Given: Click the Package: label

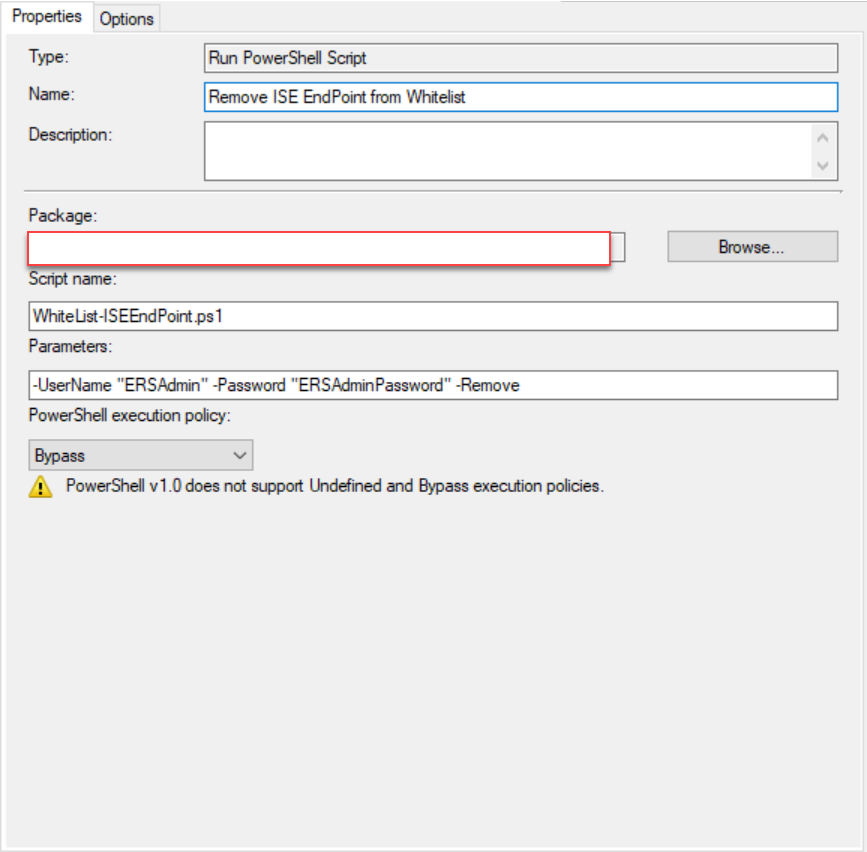Looking at the screenshot, I should pos(62,215).
